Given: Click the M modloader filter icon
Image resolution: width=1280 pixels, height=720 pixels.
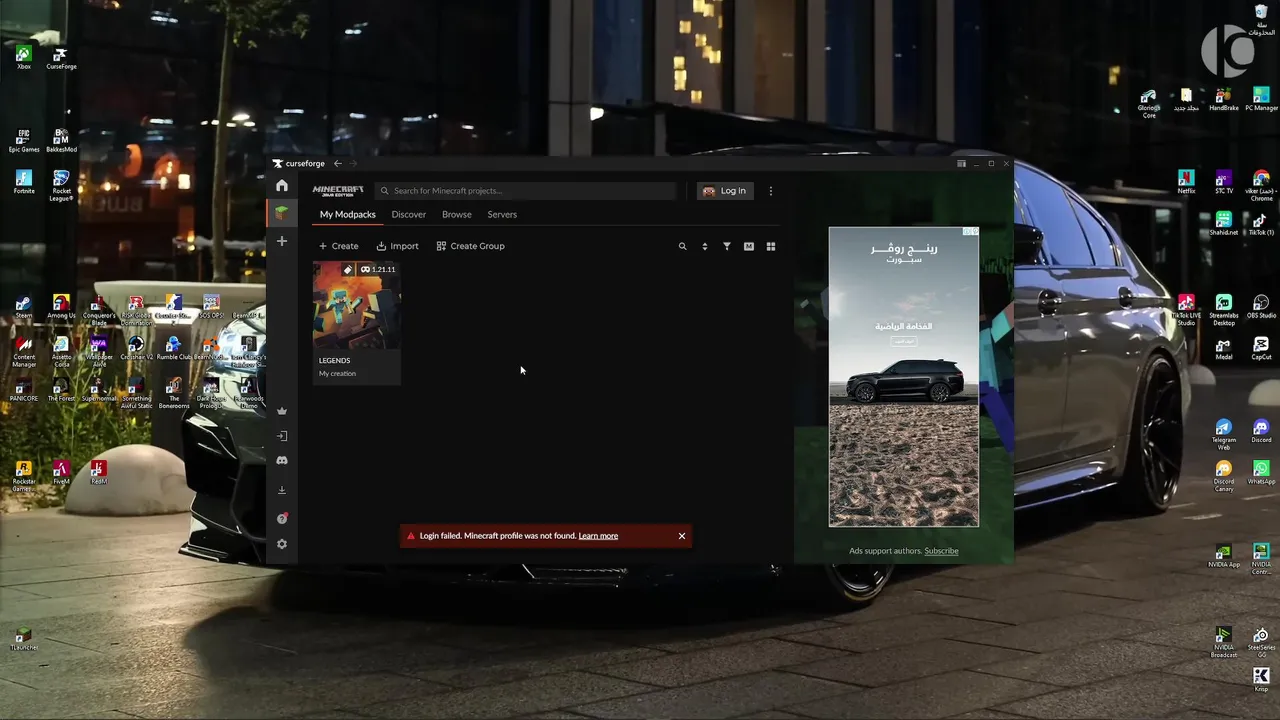Looking at the screenshot, I should tap(749, 246).
